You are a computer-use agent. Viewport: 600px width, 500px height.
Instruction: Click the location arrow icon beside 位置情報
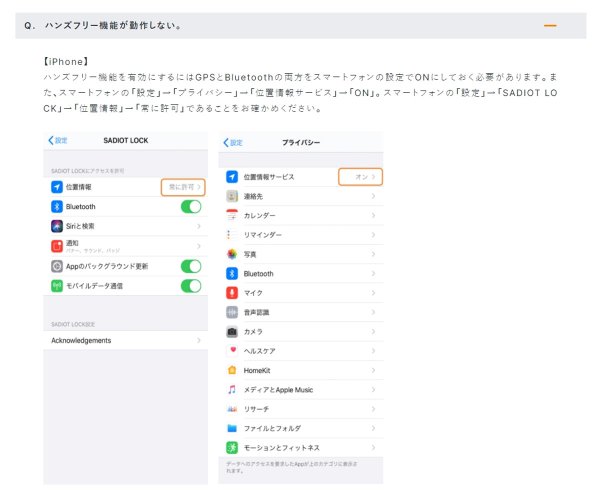click(57, 187)
